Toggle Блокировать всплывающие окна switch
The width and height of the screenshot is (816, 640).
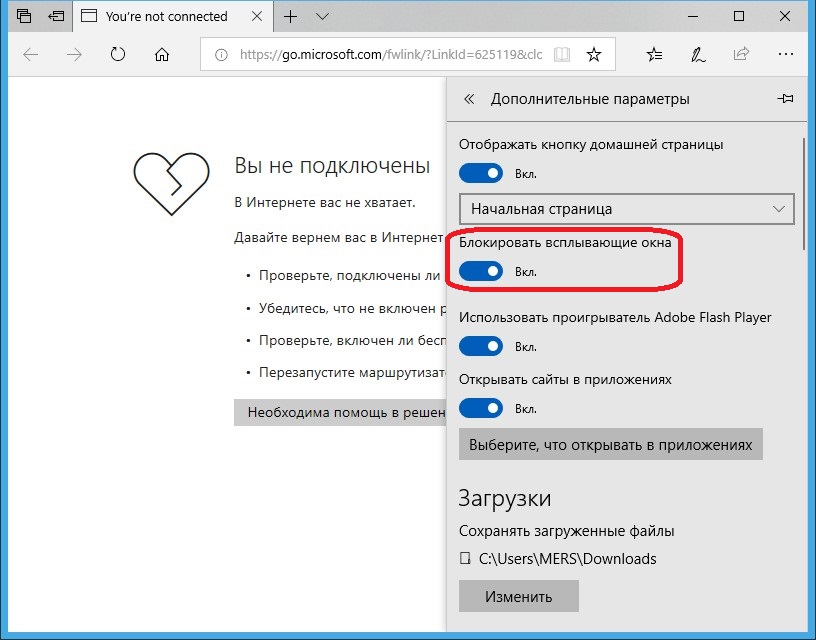pyautogui.click(x=481, y=272)
